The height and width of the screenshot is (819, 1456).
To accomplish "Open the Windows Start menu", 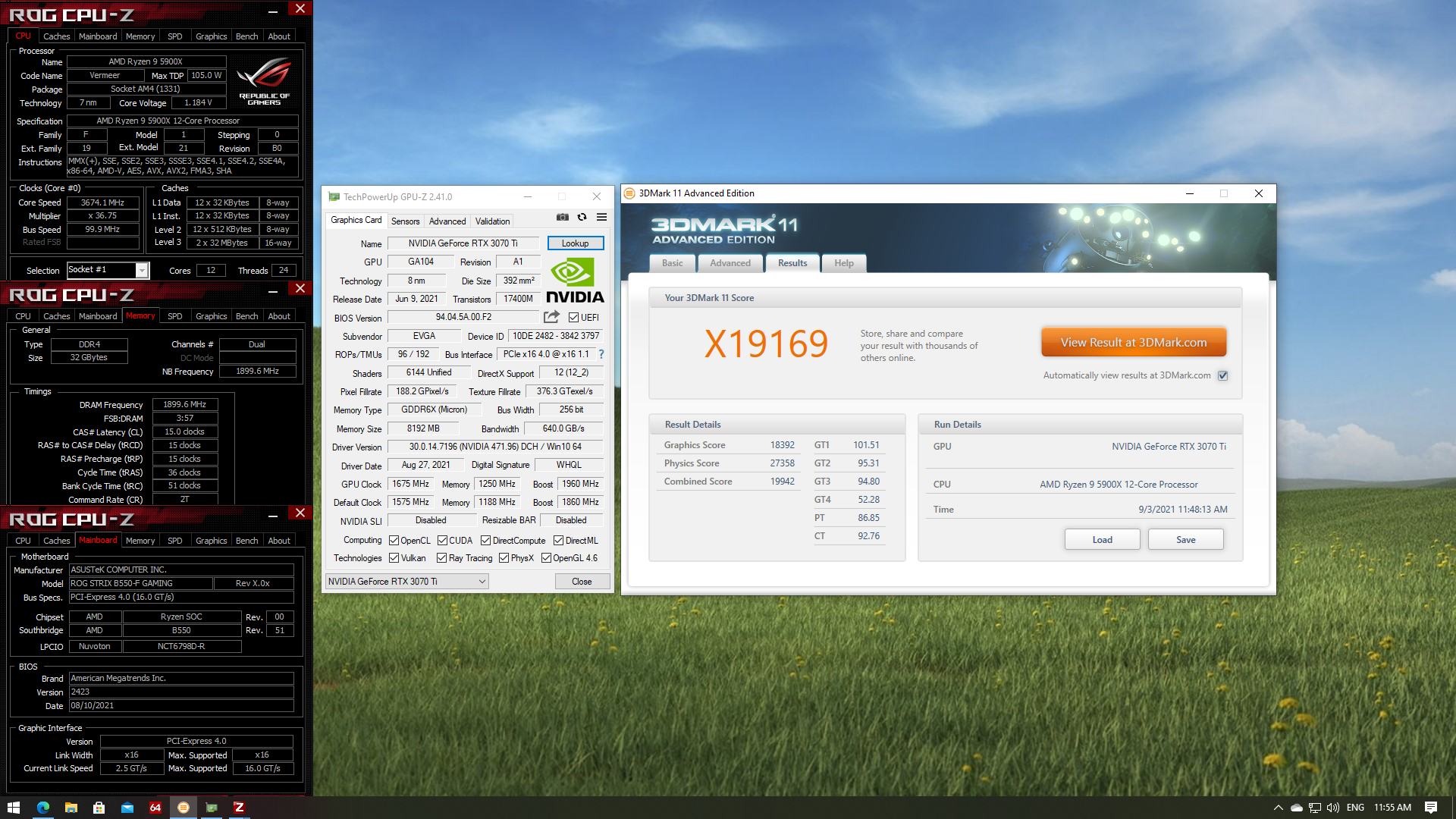I will pos(13,808).
